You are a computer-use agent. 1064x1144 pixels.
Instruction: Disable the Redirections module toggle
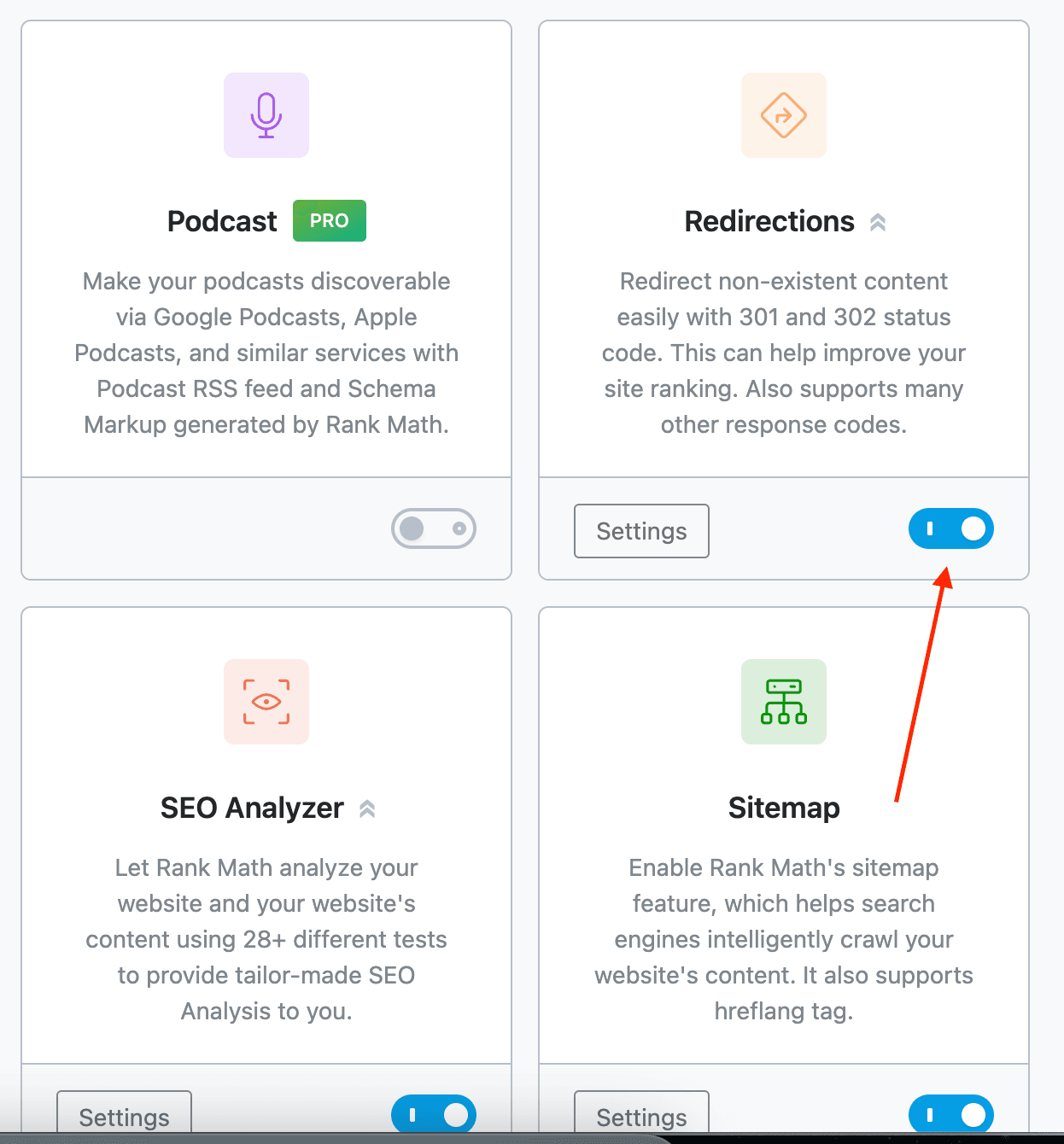(950, 528)
